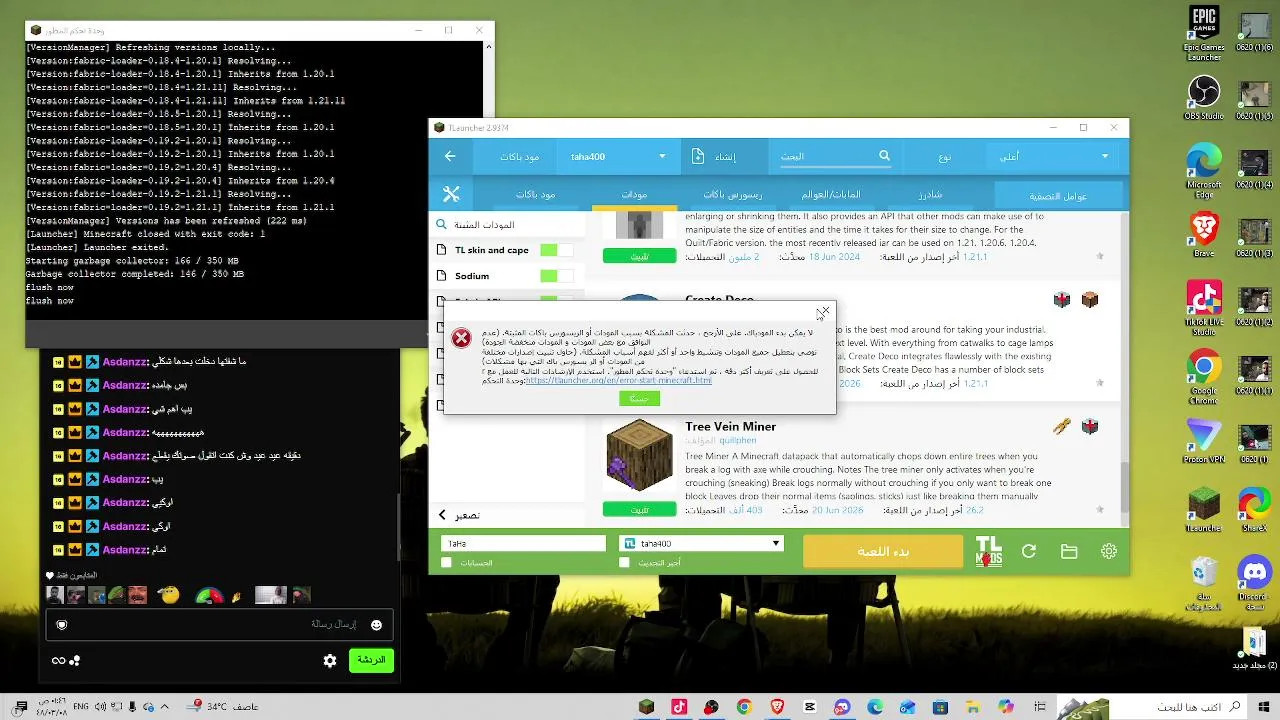Open the taha400 modpack dropdown in the header
This screenshot has height=720, width=1280.
(x=618, y=156)
